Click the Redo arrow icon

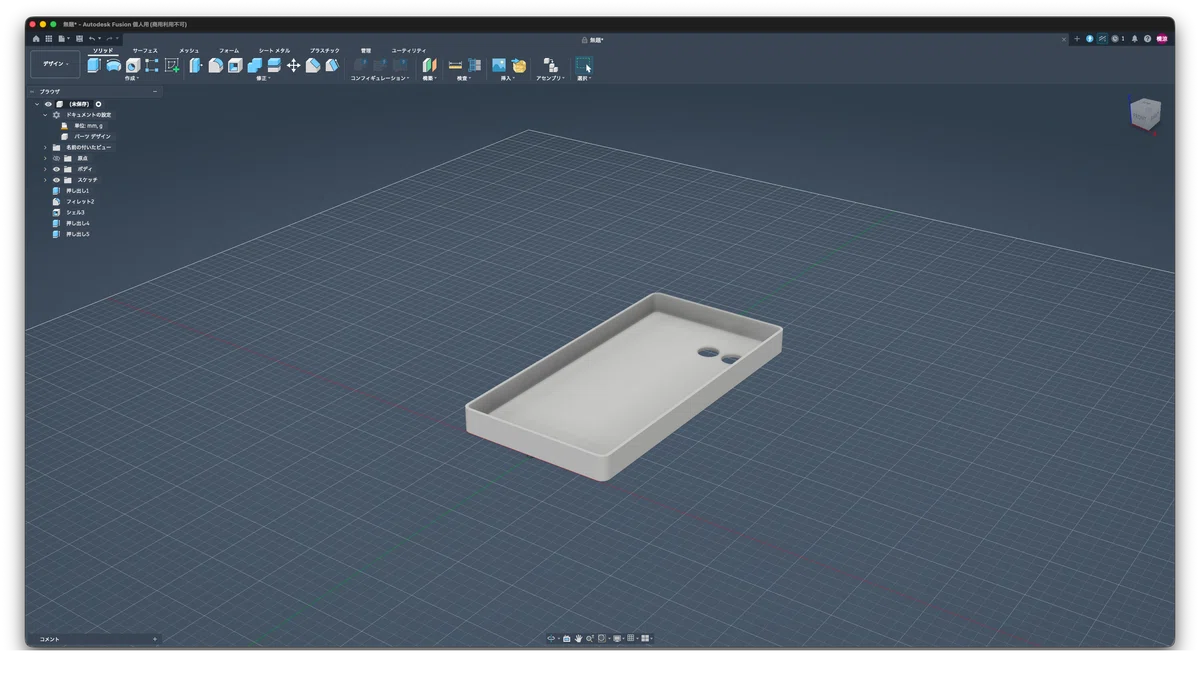(x=109, y=39)
